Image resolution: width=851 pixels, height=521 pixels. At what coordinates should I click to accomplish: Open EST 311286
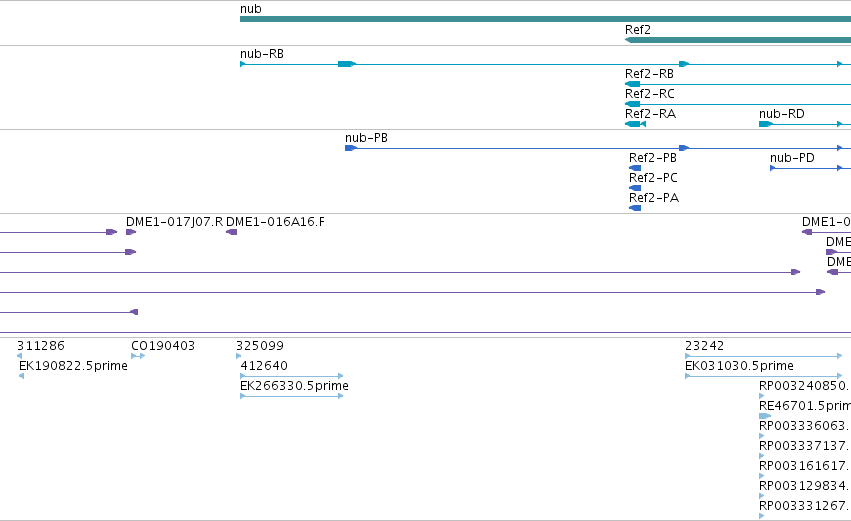pyautogui.click(x=41, y=346)
